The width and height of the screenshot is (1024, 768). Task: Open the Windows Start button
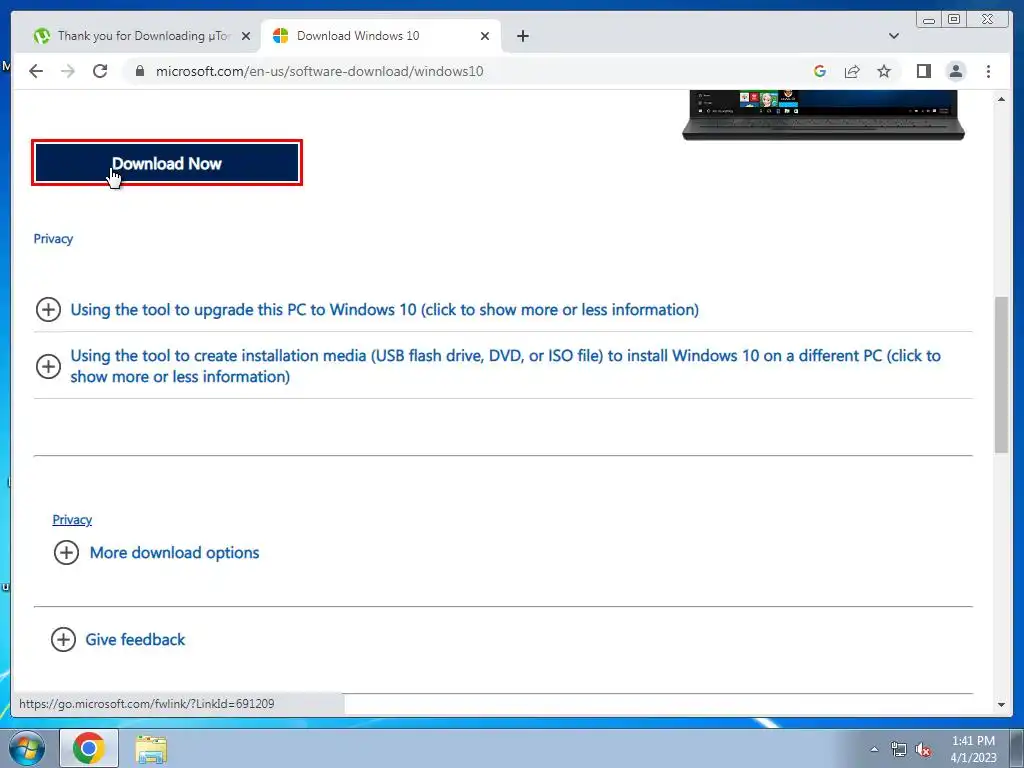tap(26, 748)
